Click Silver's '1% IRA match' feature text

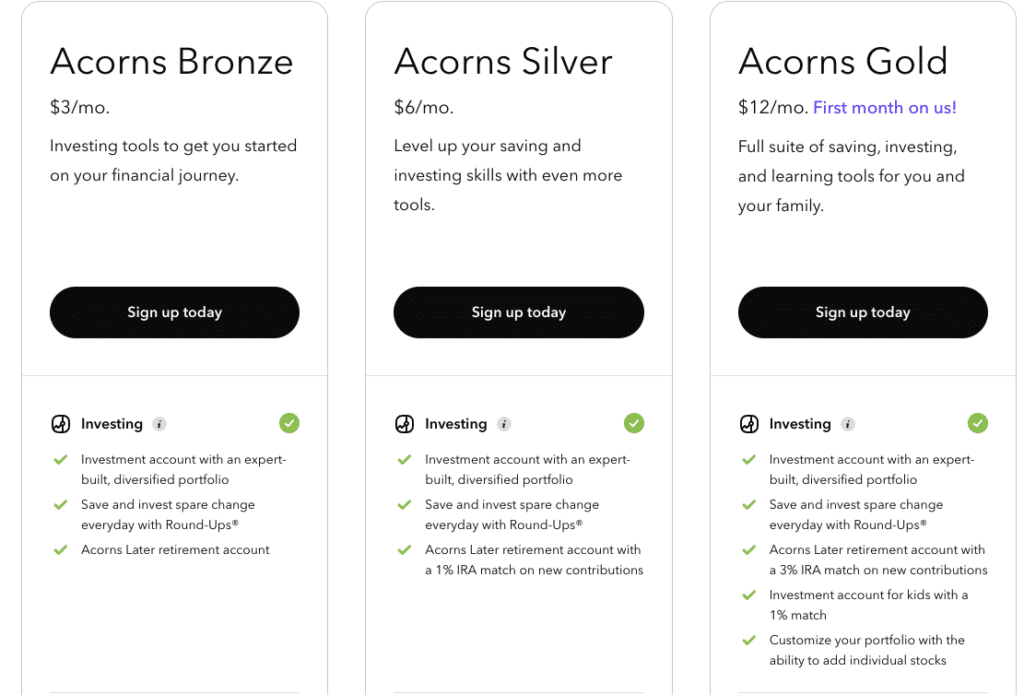(534, 560)
